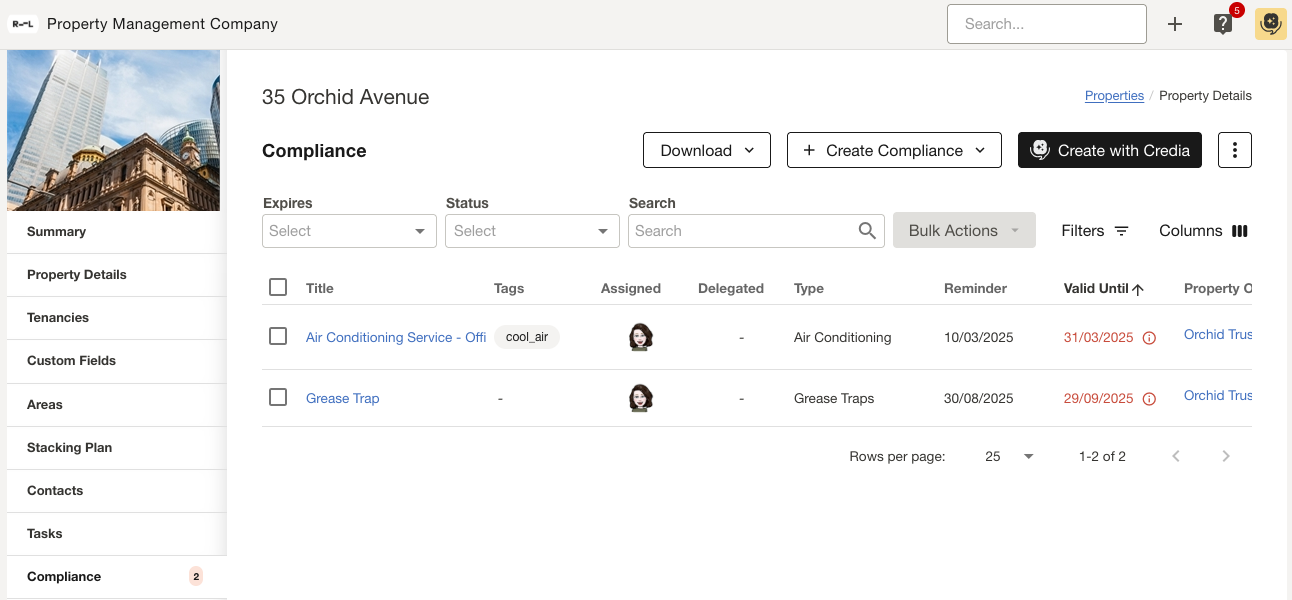Expand the Expires select dropdown
Image resolution: width=1292 pixels, height=600 pixels.
click(x=349, y=231)
